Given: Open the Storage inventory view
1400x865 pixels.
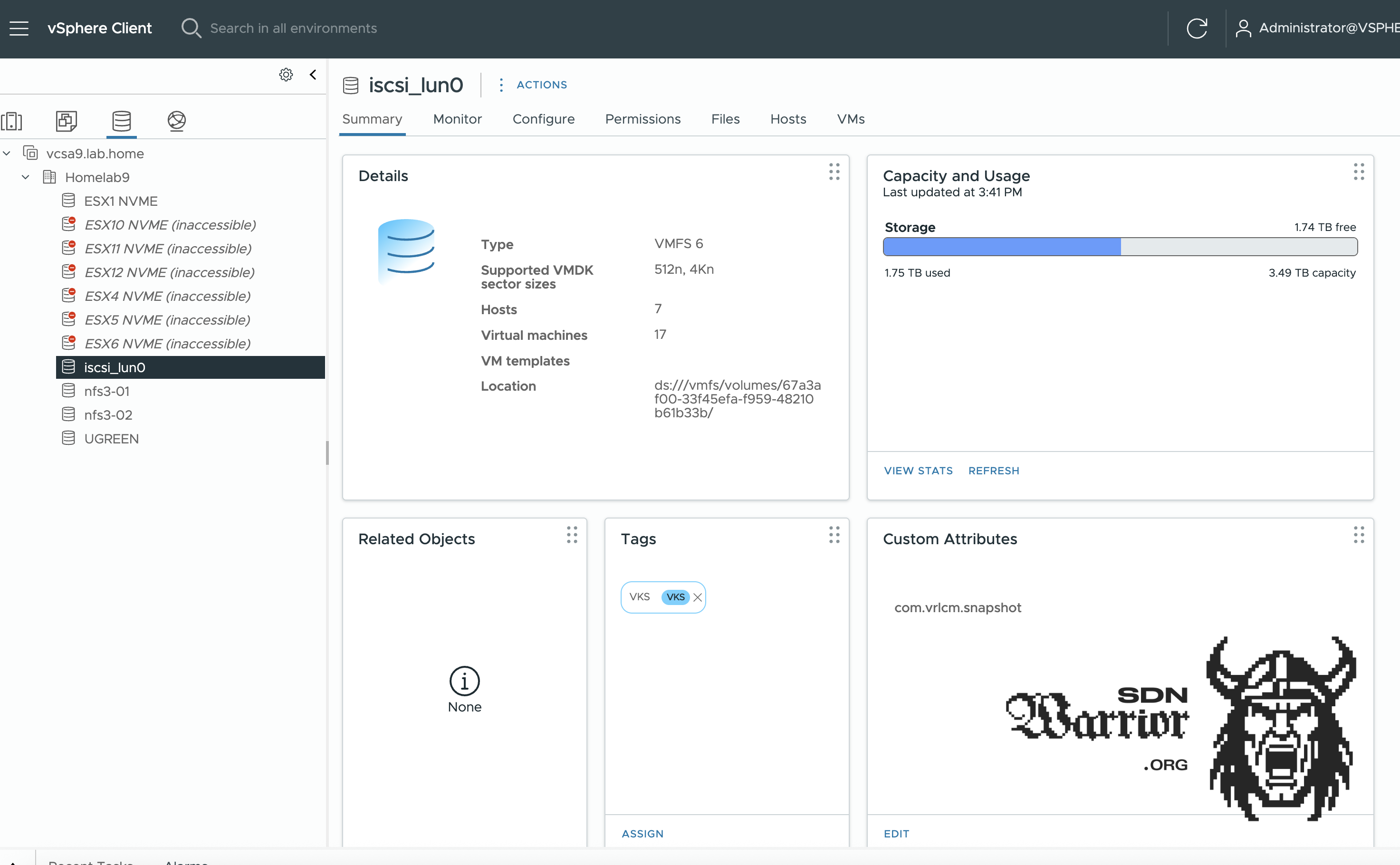Looking at the screenshot, I should [121, 121].
